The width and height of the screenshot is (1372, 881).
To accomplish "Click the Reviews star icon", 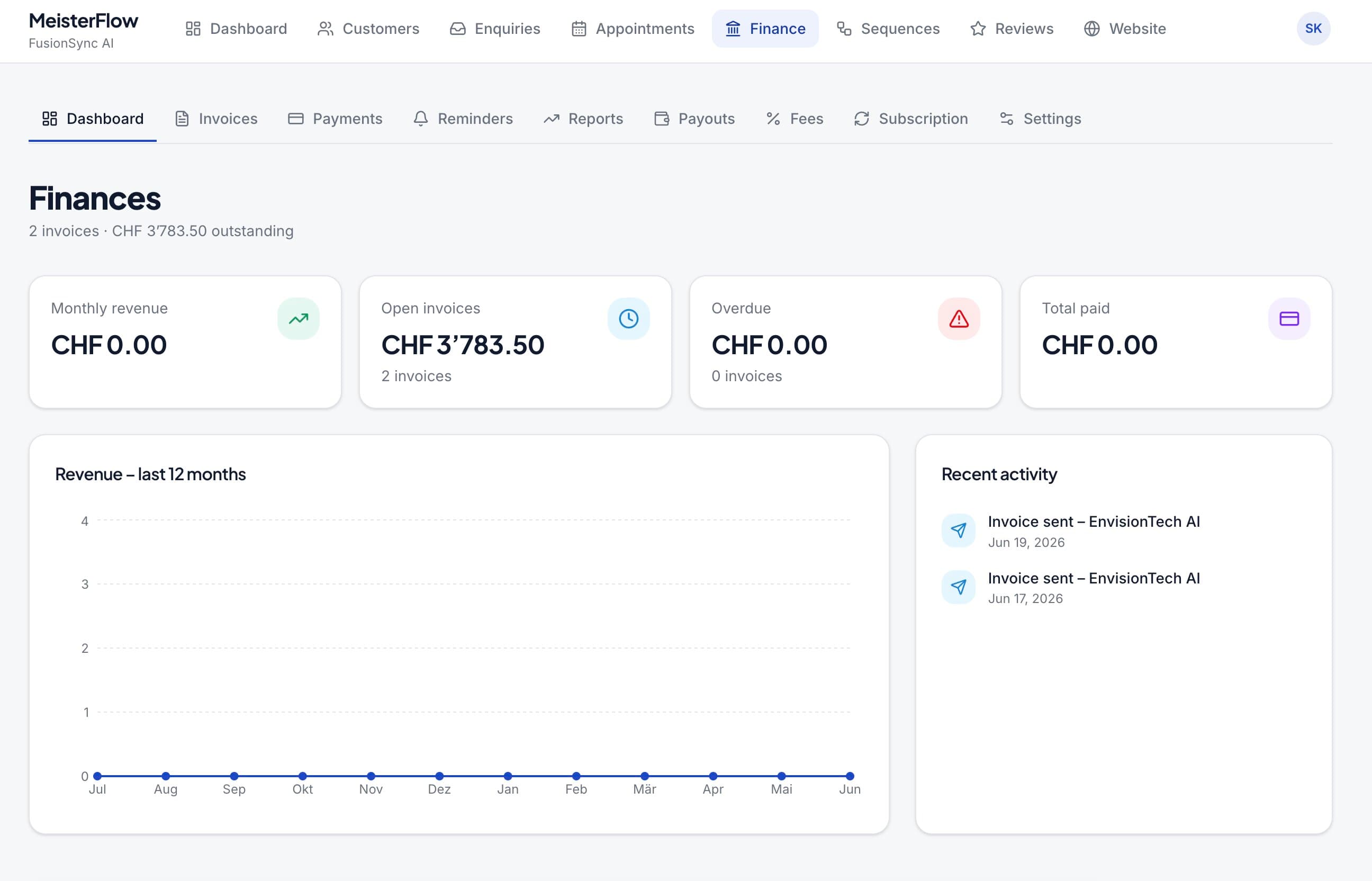I will [x=978, y=29].
